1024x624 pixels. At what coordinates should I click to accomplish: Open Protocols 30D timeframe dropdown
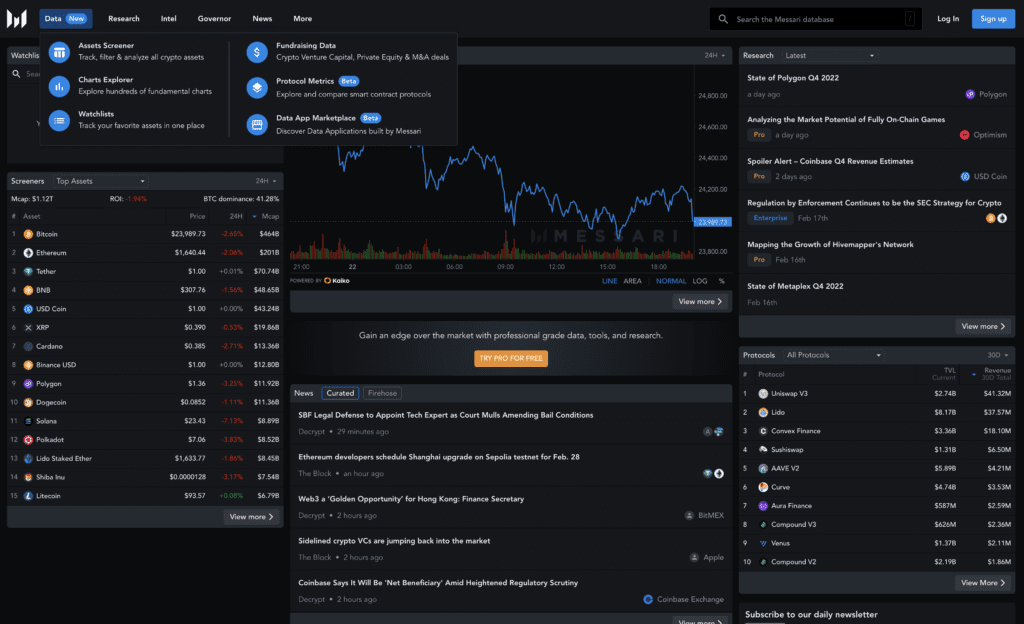[997, 355]
